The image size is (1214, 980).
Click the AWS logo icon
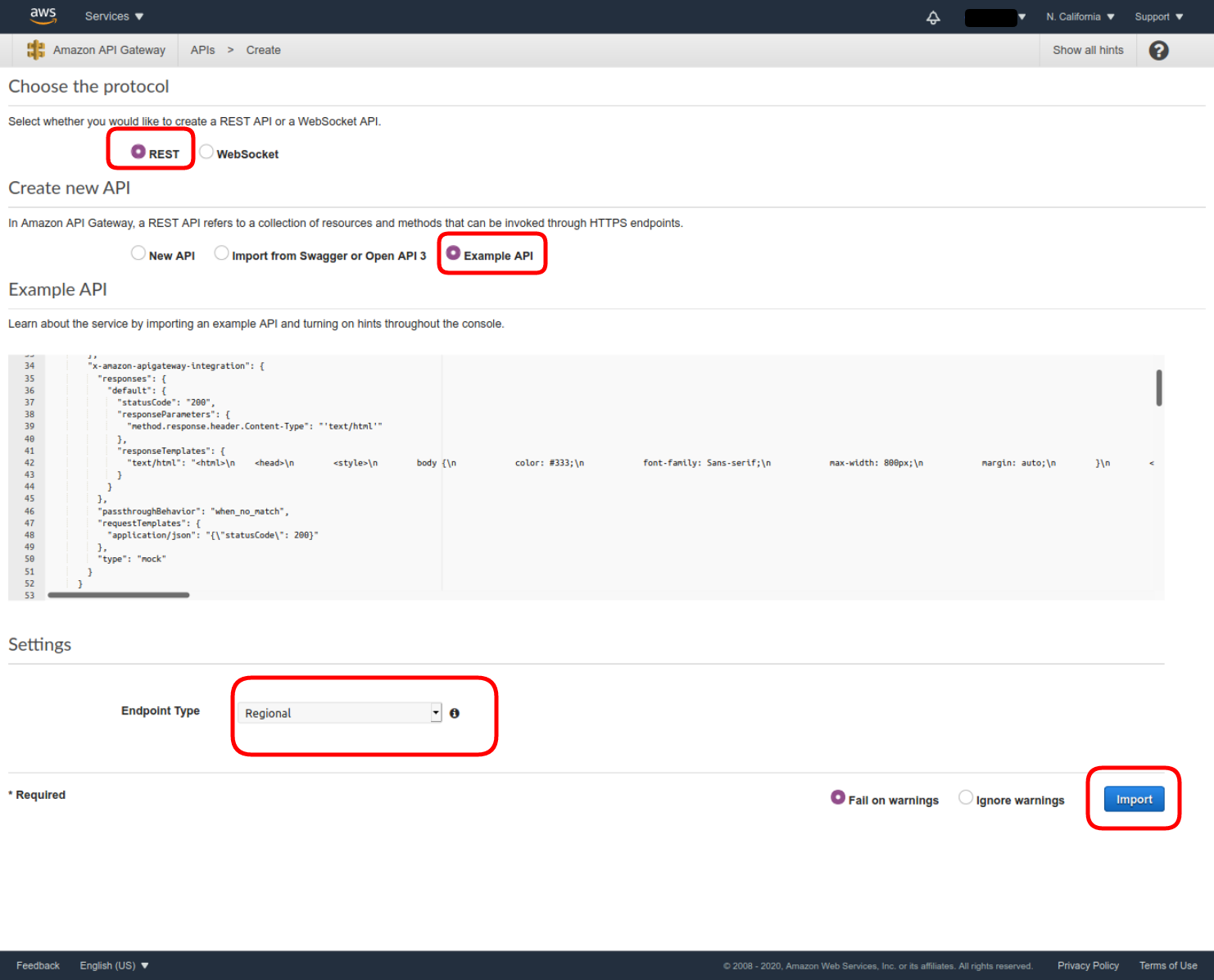43,16
